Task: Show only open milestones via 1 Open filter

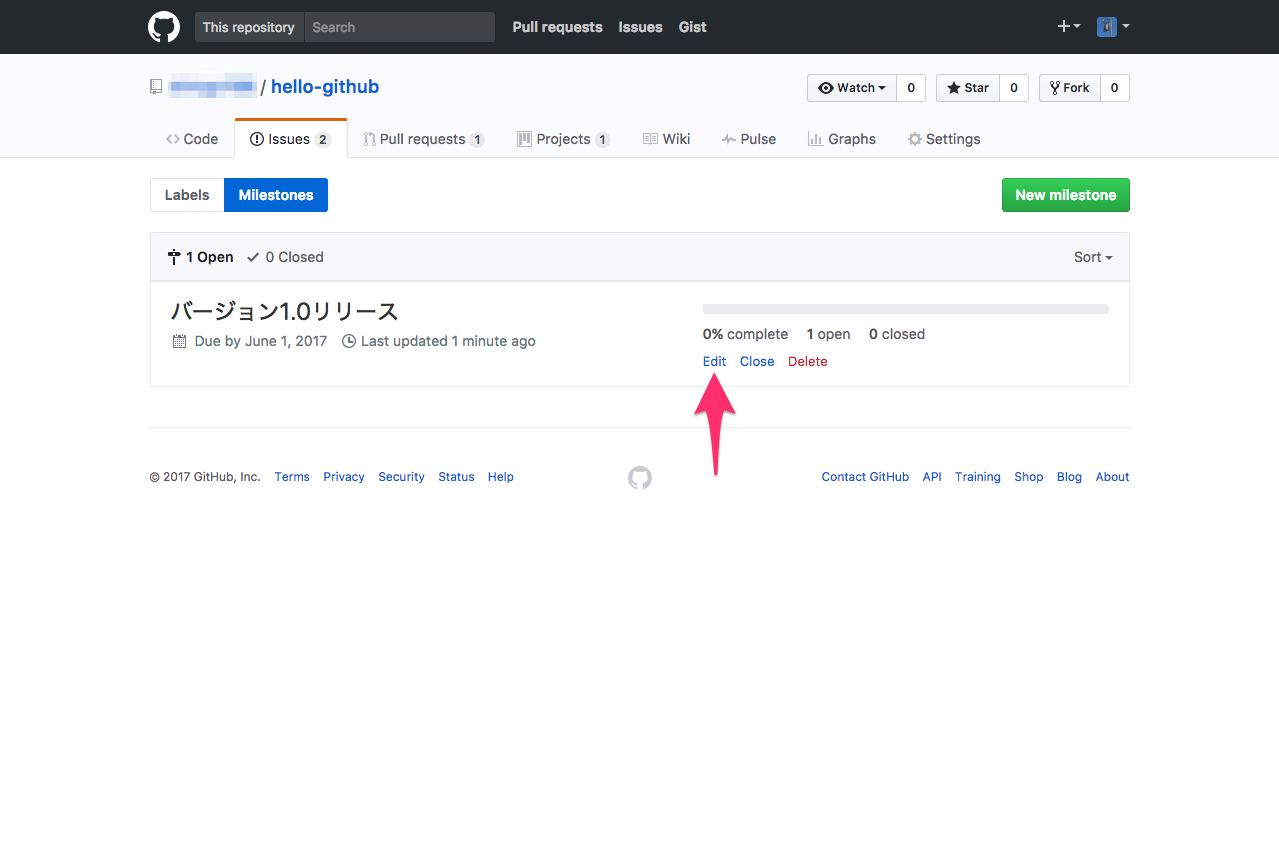Action: 200,257
